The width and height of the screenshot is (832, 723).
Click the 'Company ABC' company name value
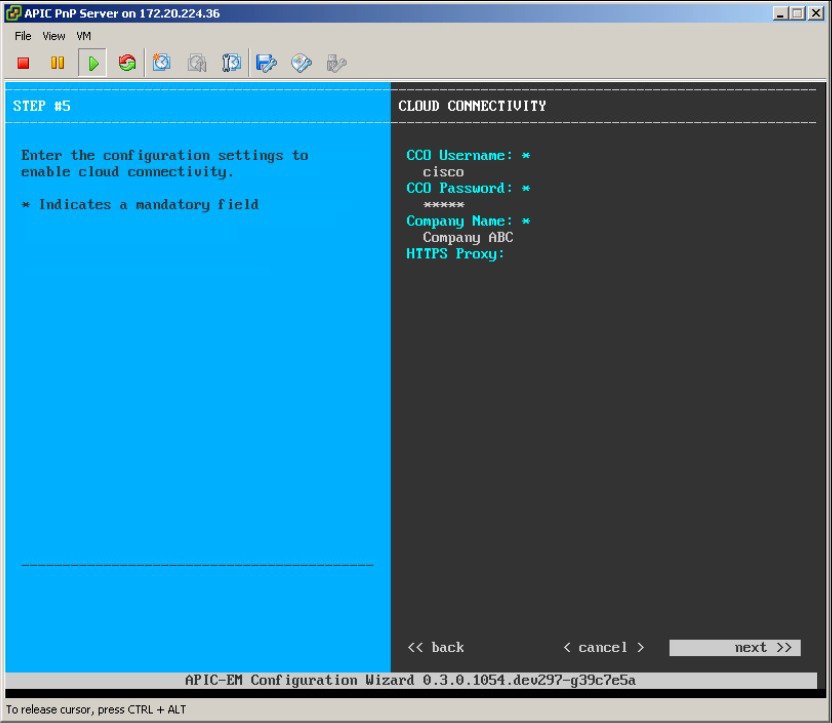click(468, 238)
